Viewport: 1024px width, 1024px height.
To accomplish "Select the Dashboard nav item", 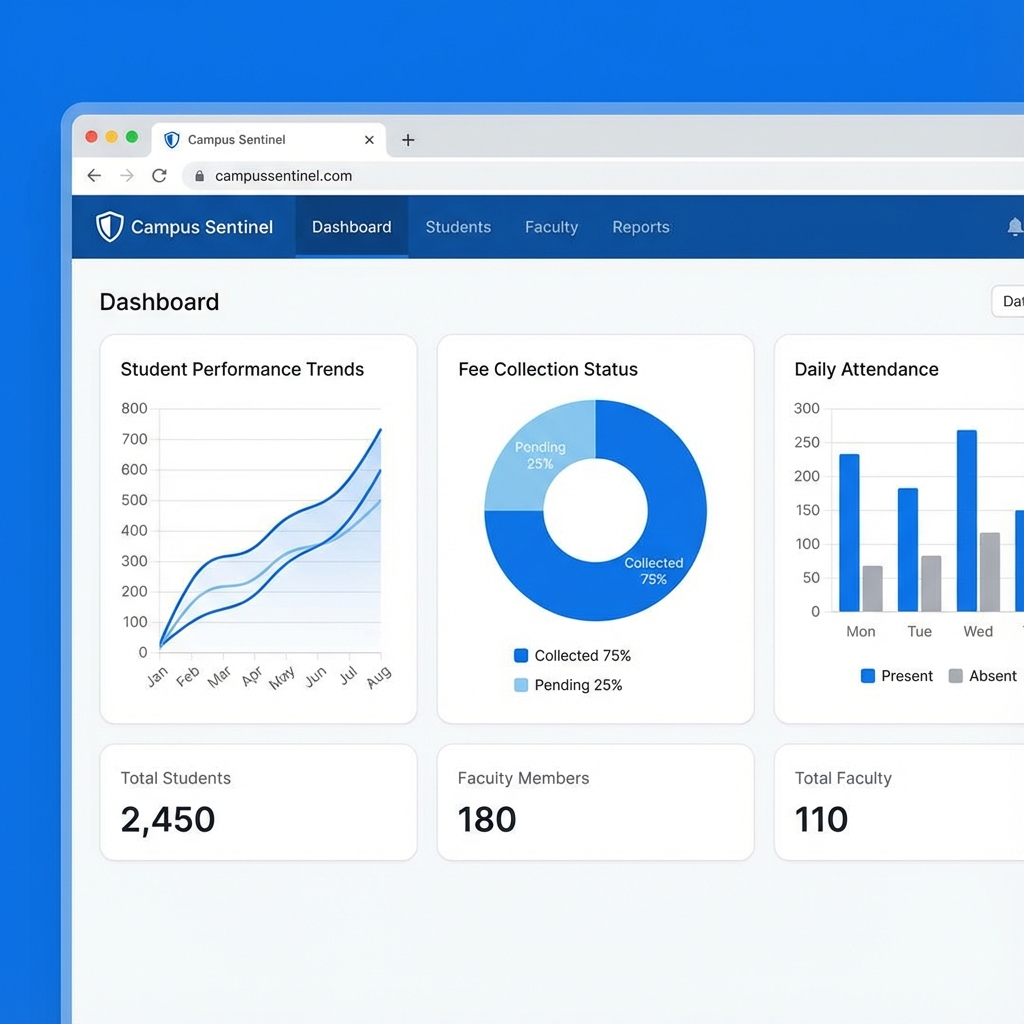I will pos(351,227).
